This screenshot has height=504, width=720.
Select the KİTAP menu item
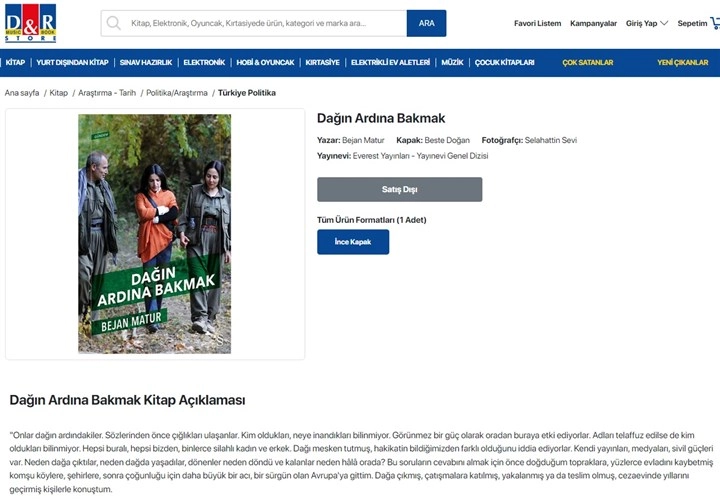pyautogui.click(x=15, y=62)
